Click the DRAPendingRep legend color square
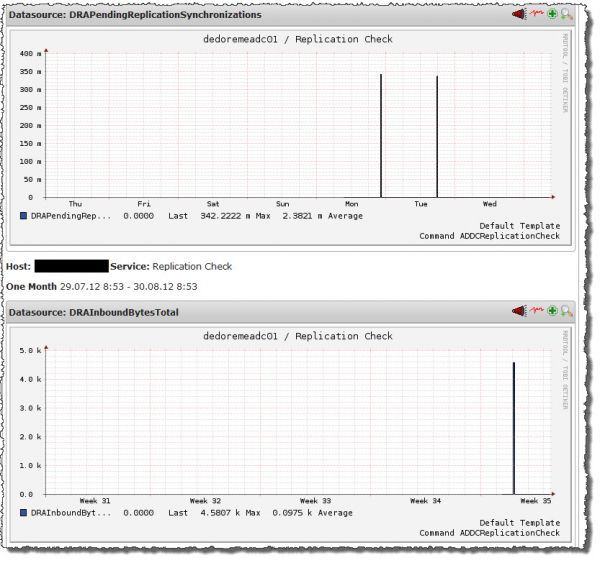Viewport: 600px width, 563px height. tap(24, 215)
